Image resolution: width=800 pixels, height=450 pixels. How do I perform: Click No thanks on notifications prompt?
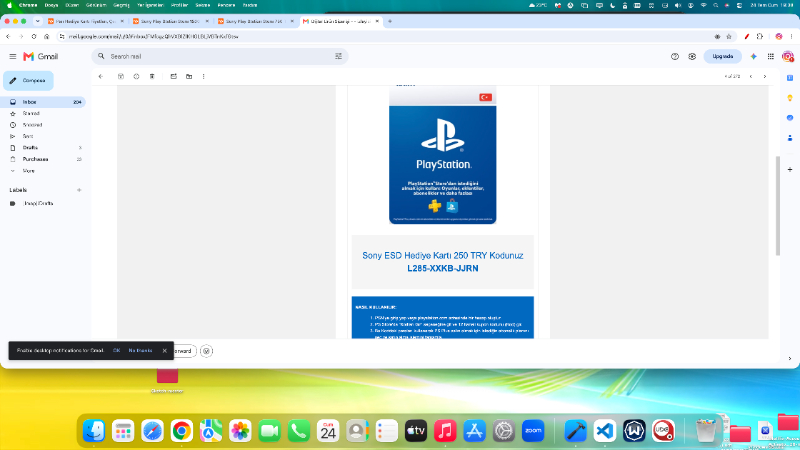pyautogui.click(x=140, y=351)
